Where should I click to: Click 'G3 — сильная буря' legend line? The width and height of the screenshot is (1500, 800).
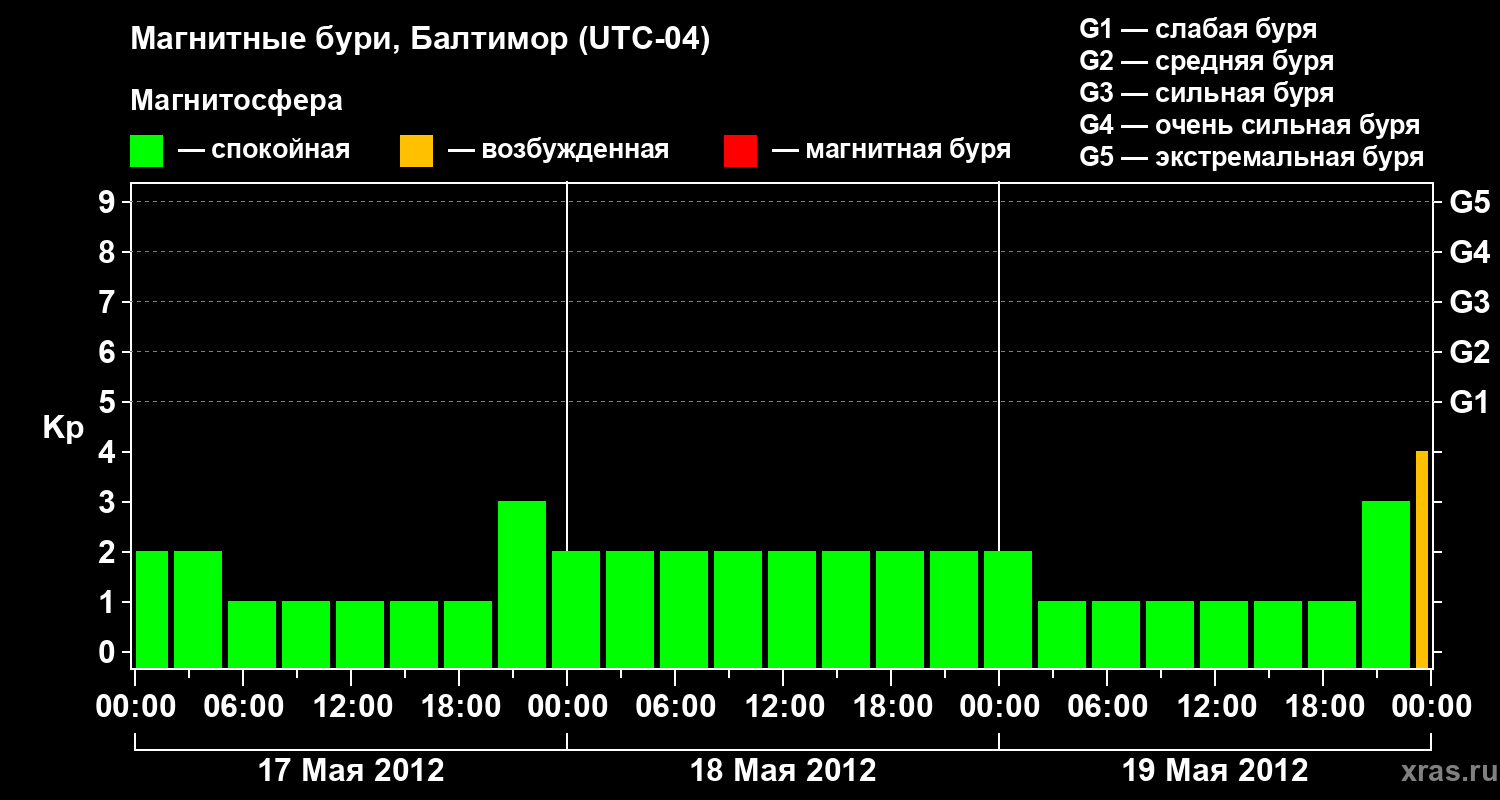pos(1207,93)
